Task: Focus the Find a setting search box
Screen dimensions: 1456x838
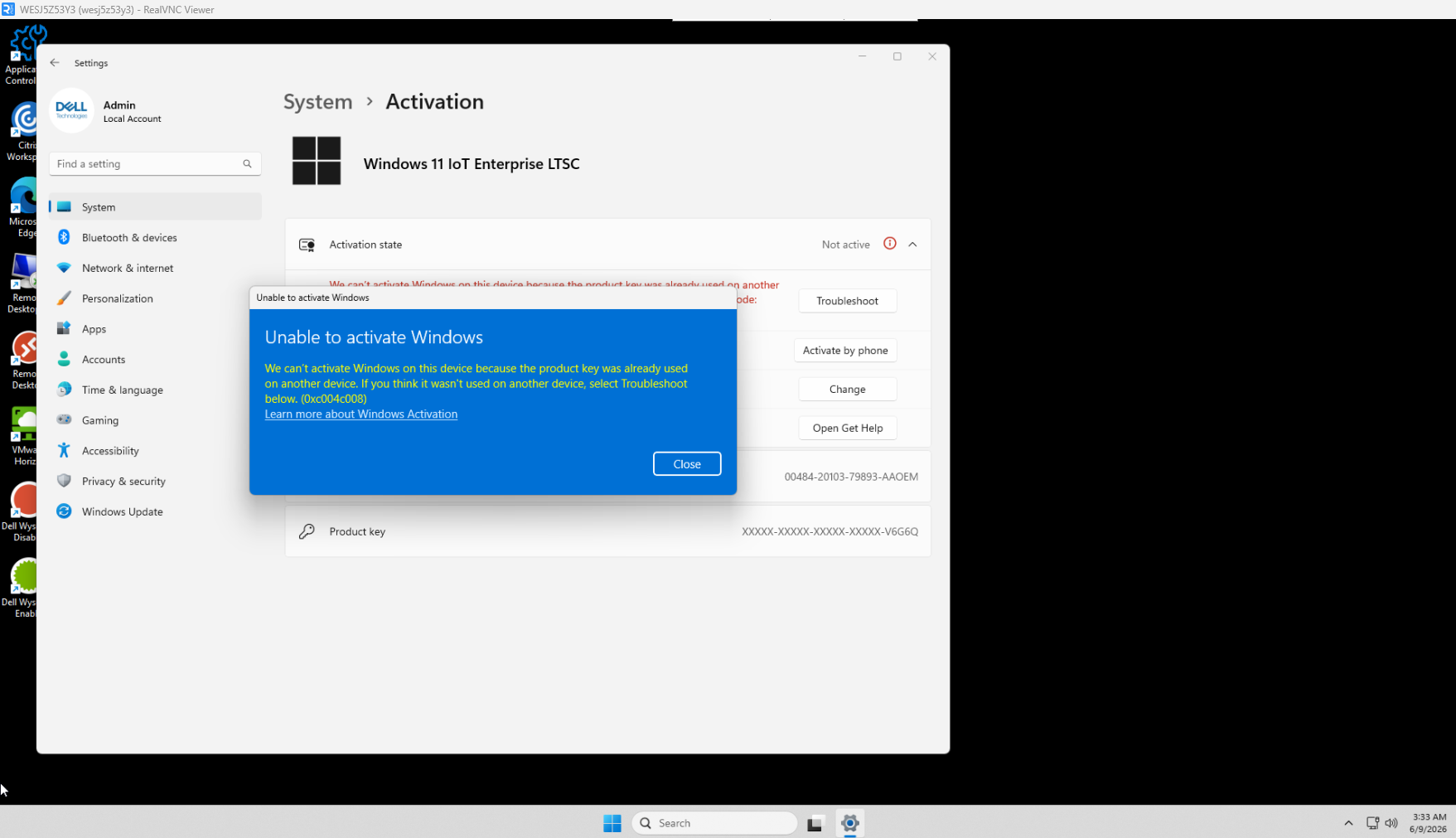Action: pyautogui.click(x=155, y=164)
